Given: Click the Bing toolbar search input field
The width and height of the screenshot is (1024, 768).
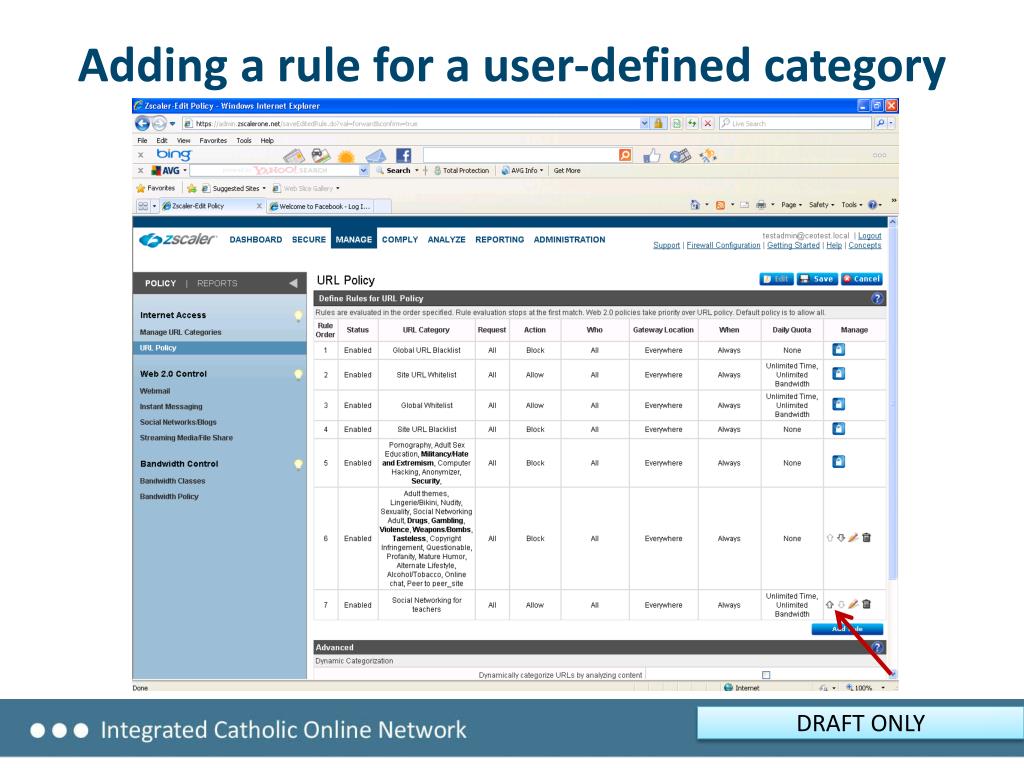Looking at the screenshot, I should [520, 155].
